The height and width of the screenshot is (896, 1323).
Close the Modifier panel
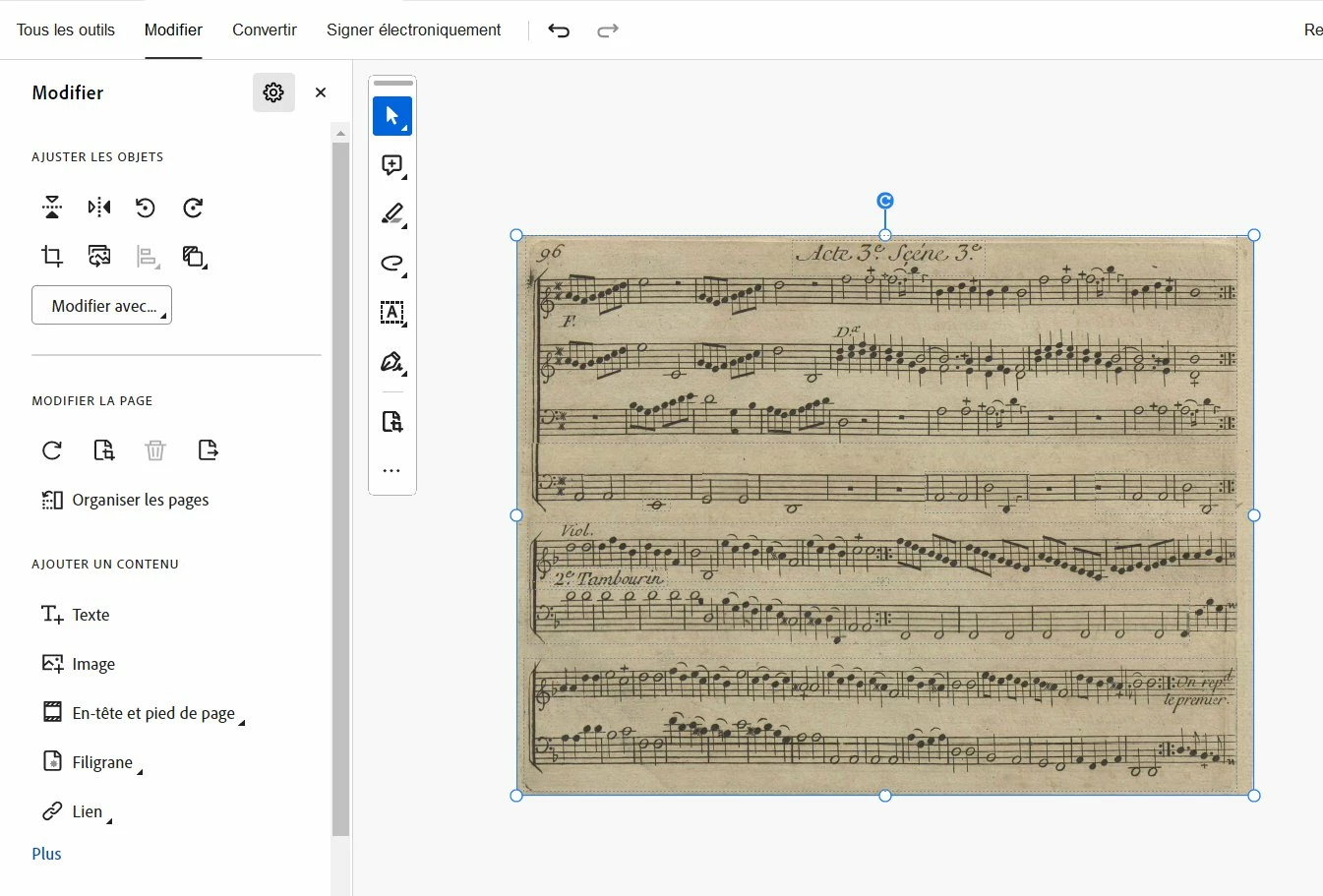[x=321, y=91]
